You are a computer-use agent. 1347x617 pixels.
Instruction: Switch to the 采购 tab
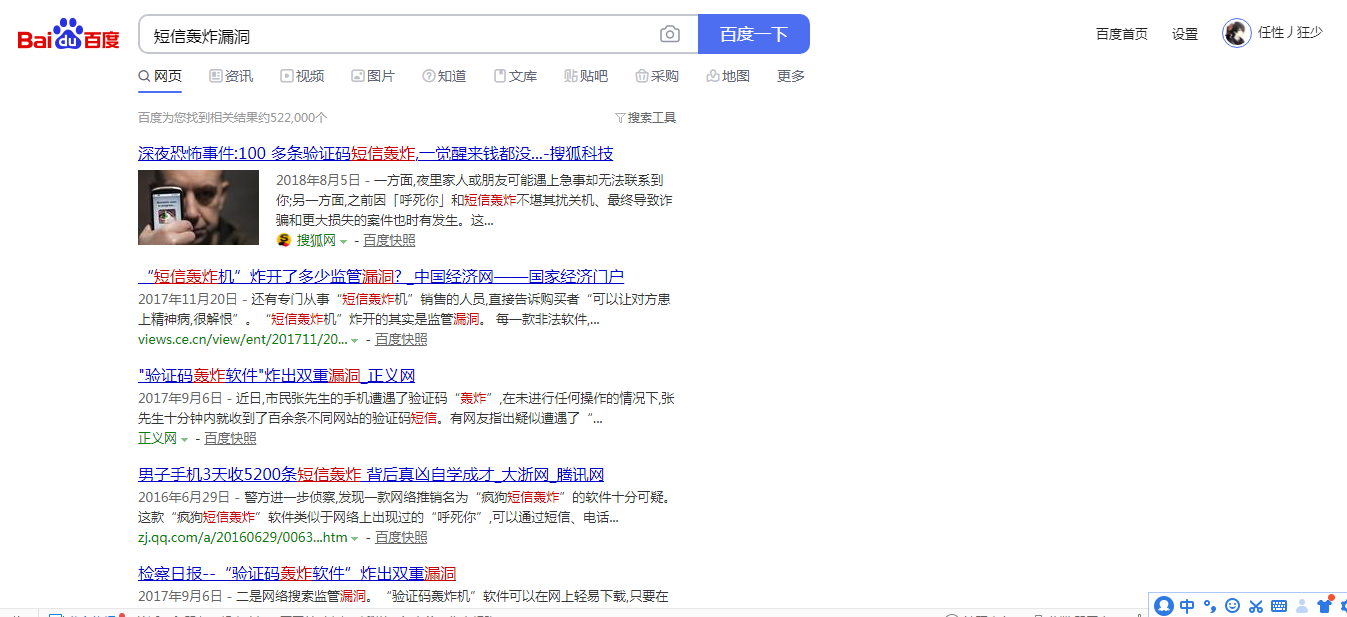tap(657, 76)
